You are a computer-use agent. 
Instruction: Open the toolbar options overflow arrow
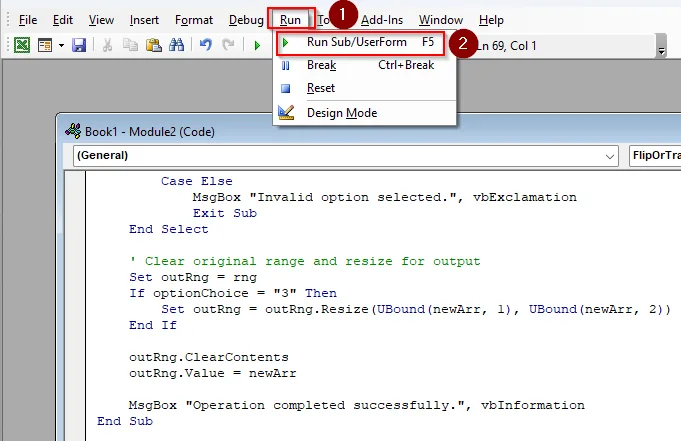click(661, 46)
